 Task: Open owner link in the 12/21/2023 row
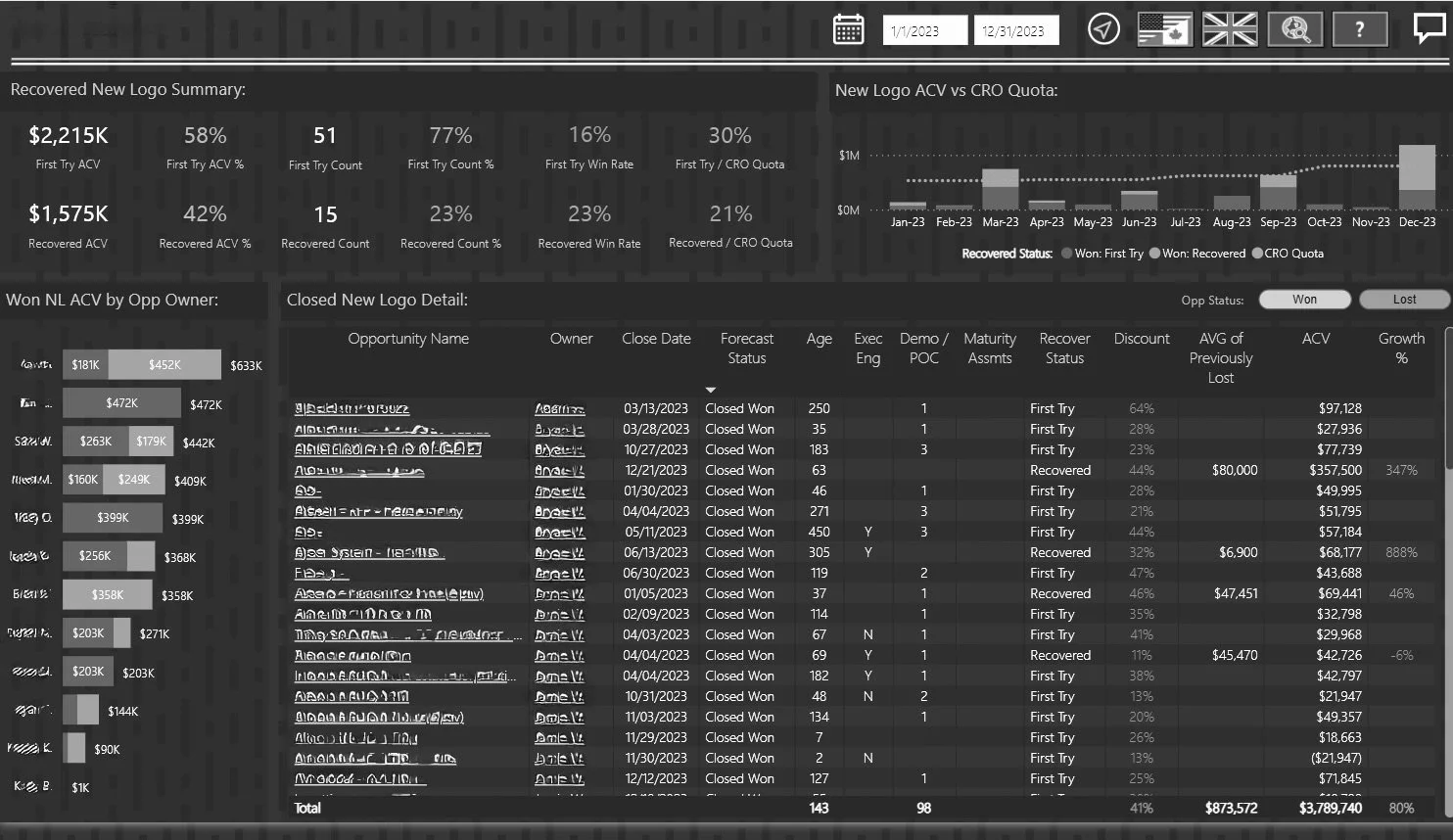[559, 470]
